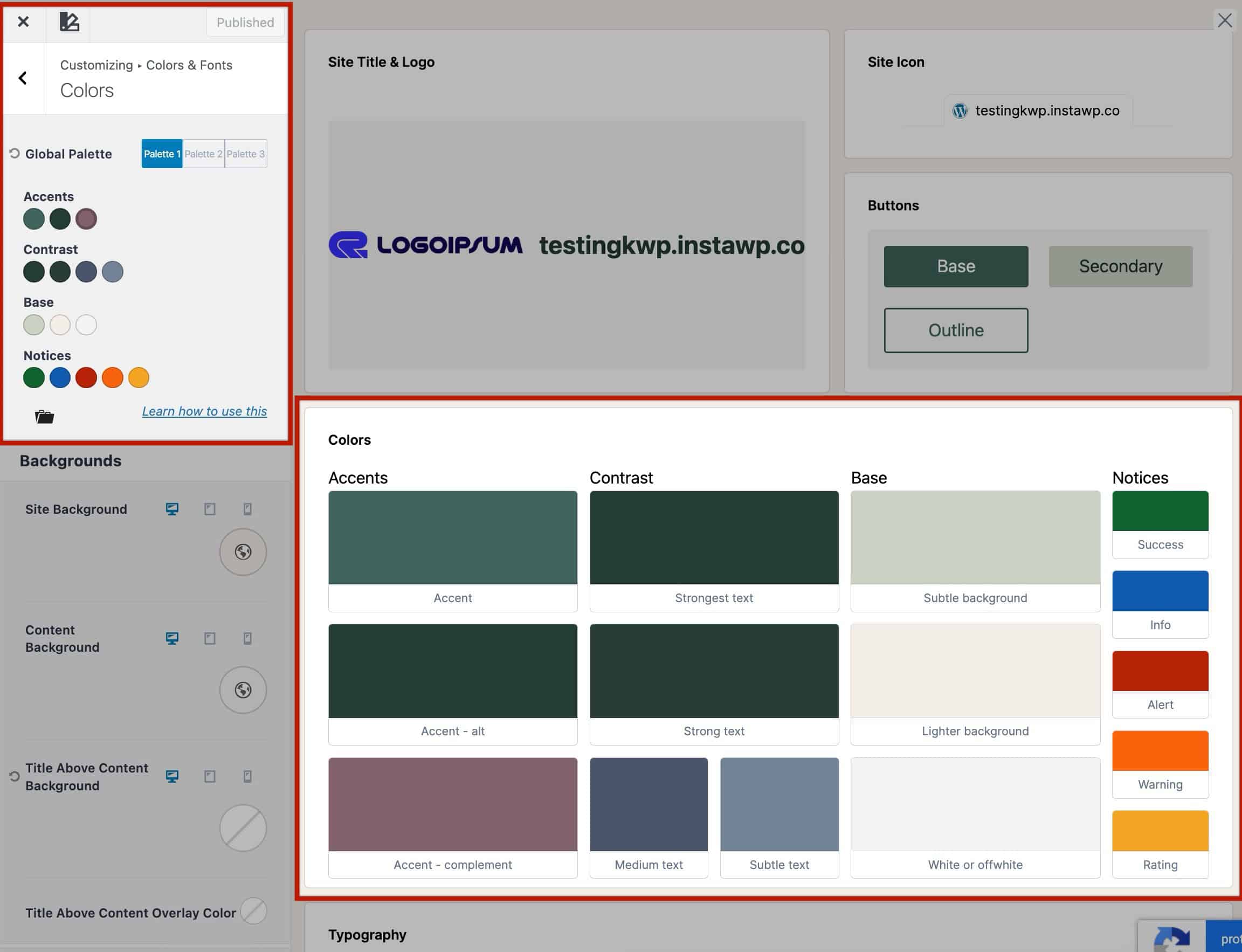
Task: Click the globe icon on the Content Background color control
Action: [x=243, y=689]
